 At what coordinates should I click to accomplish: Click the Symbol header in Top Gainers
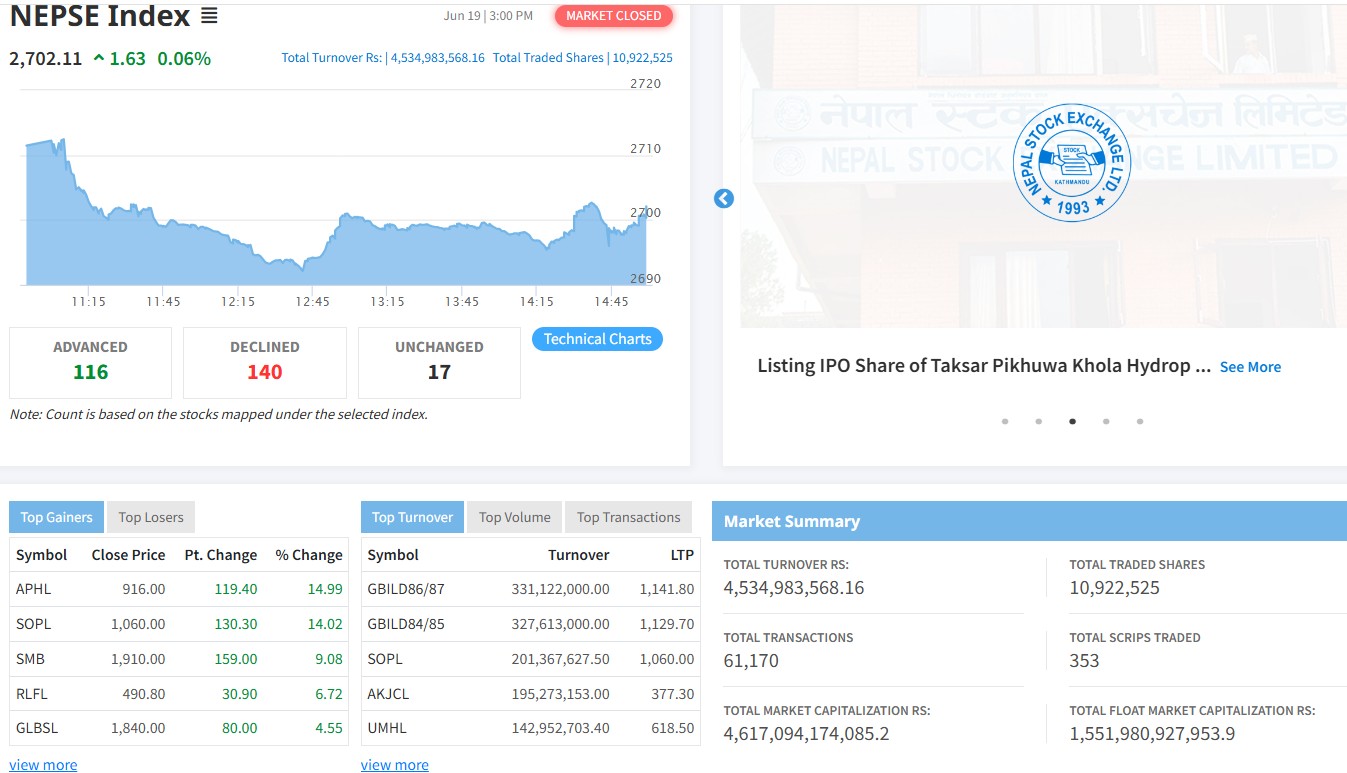click(x=41, y=555)
